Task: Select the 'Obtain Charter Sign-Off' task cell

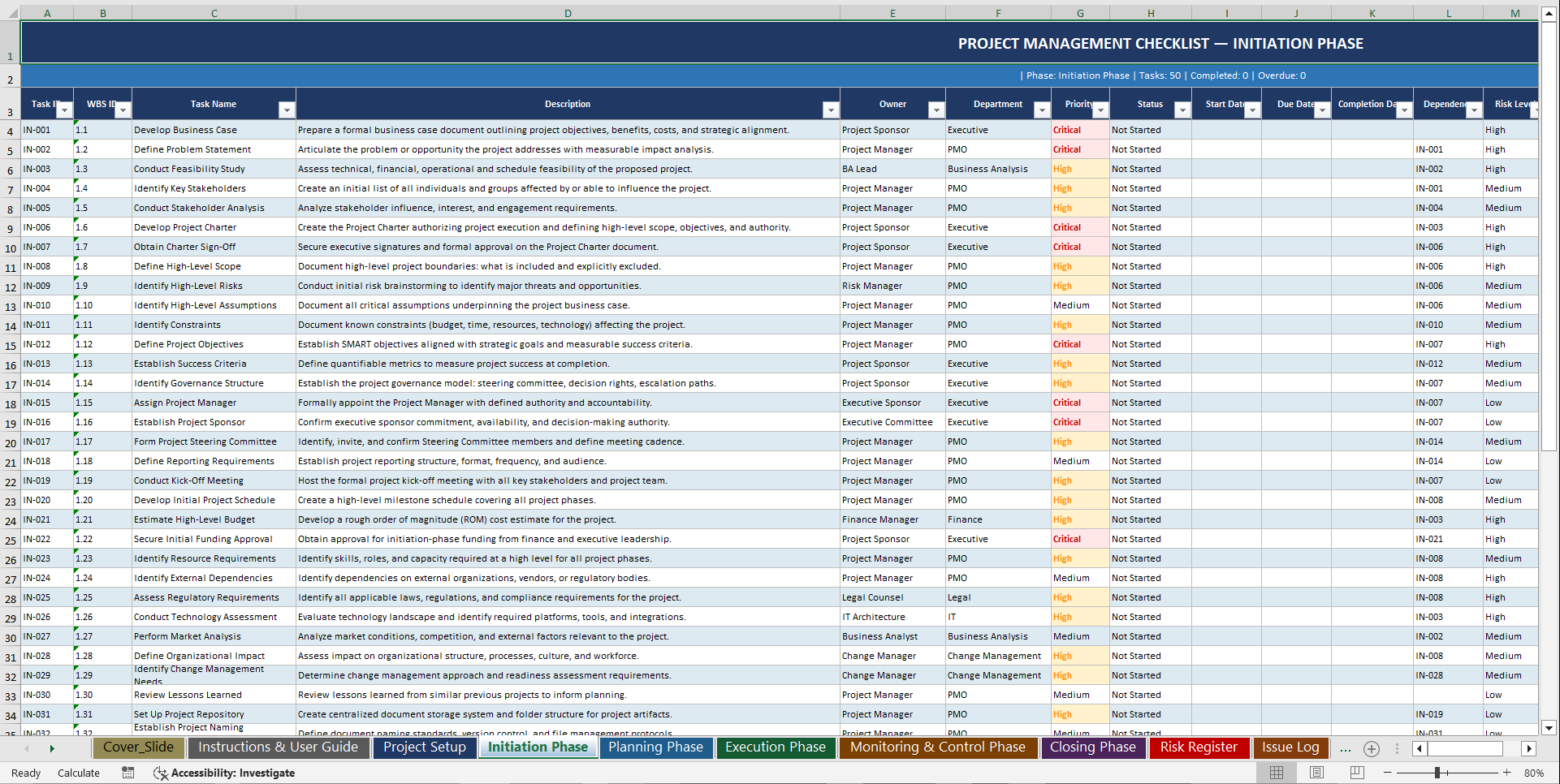Action: pyautogui.click(x=214, y=247)
